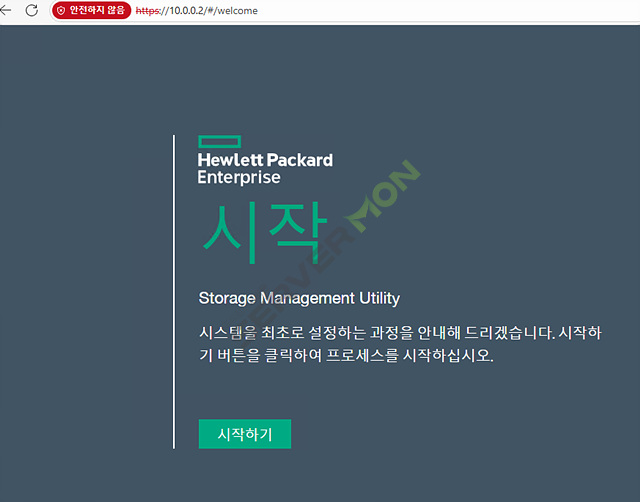The height and width of the screenshot is (502, 640).
Task: Select the address bar URL 10.0.0.2/#/welcome
Action: [x=196, y=11]
